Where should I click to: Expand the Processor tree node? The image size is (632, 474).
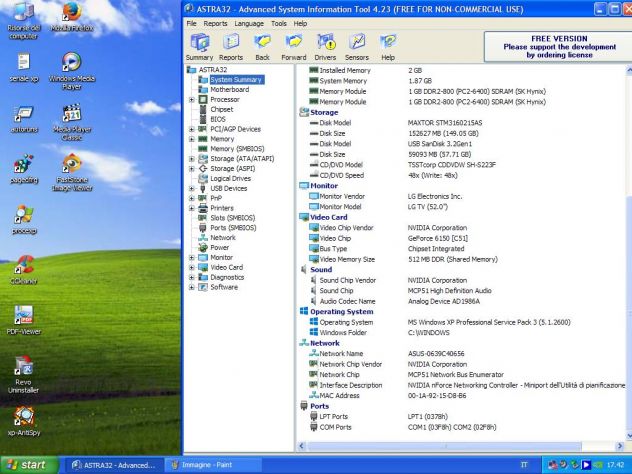192,100
